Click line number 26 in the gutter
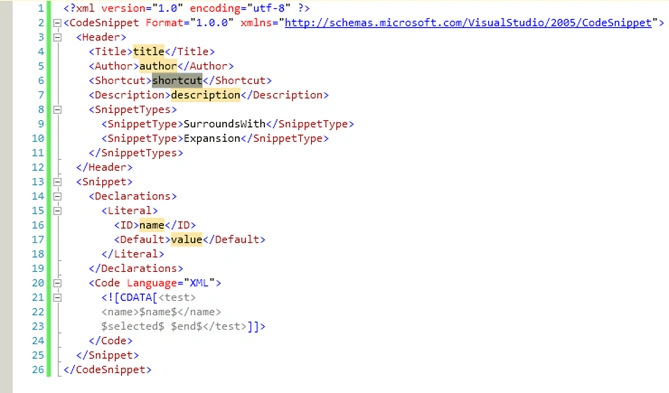Image resolution: width=669 pixels, height=393 pixels. pos(38,370)
